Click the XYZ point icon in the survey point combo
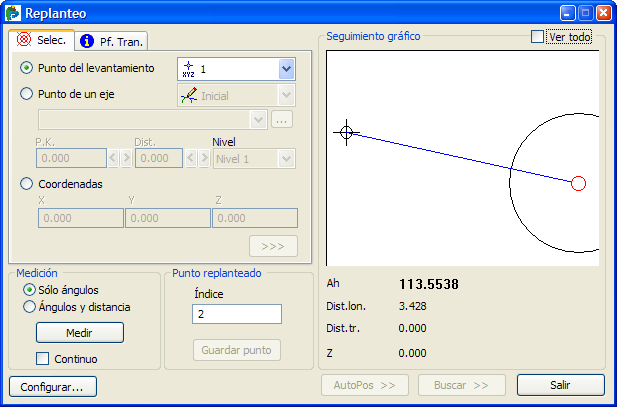The height and width of the screenshot is (407, 617). [188, 68]
